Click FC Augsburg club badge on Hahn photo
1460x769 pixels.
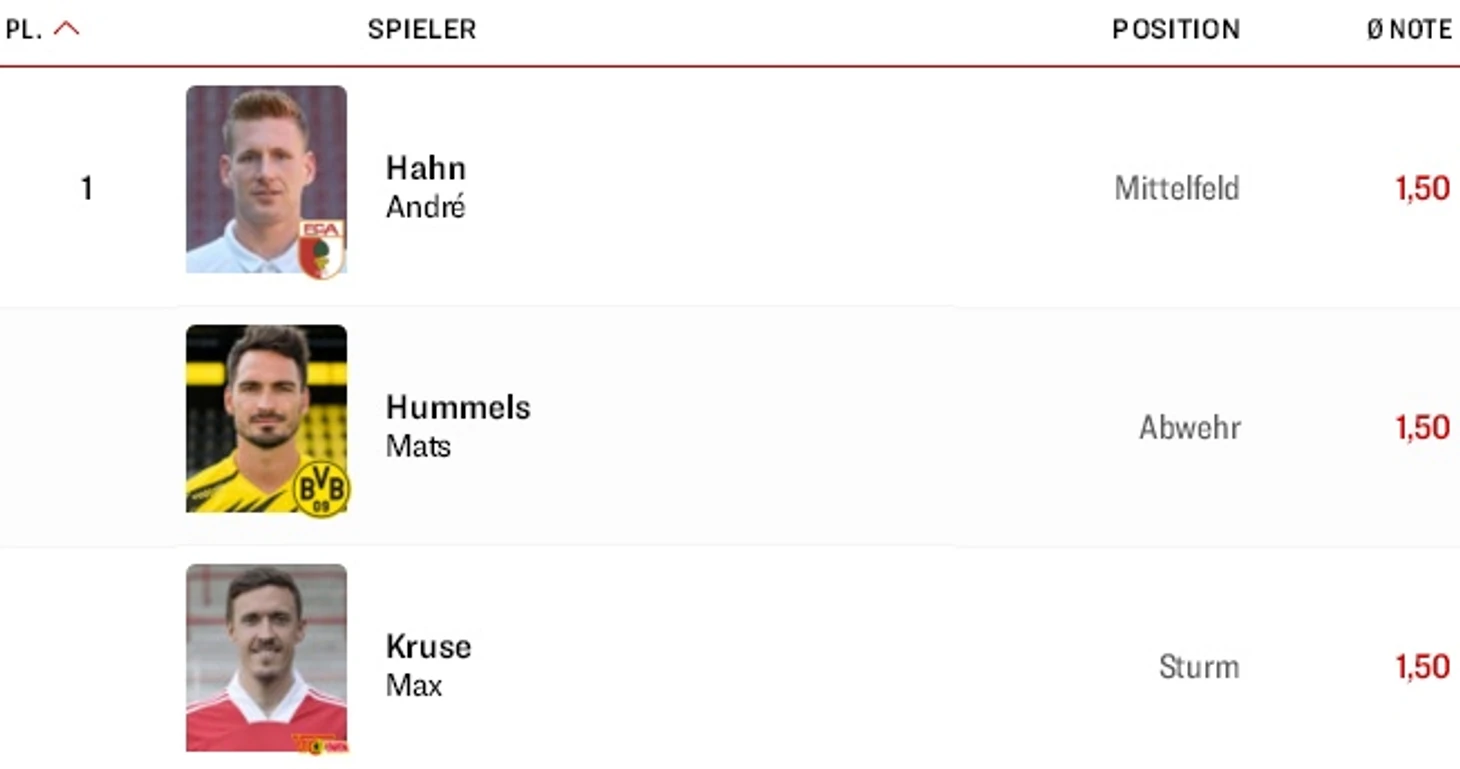[321, 249]
